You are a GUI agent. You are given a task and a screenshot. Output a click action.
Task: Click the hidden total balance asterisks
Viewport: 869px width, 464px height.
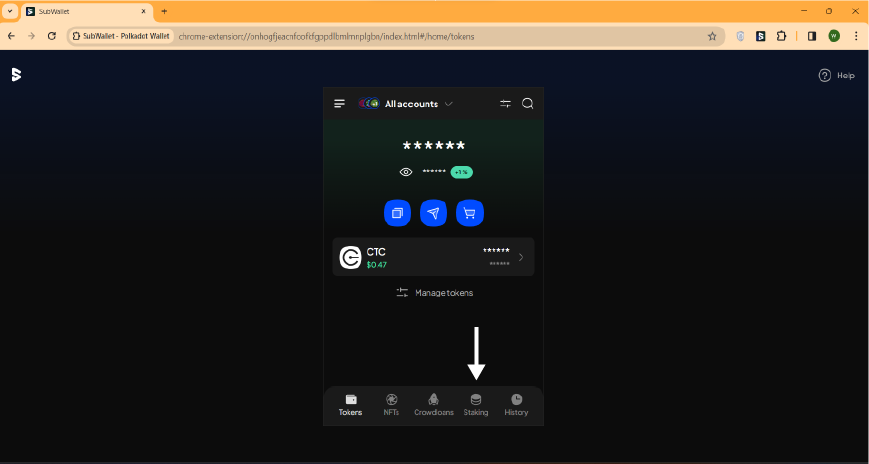click(x=433, y=146)
